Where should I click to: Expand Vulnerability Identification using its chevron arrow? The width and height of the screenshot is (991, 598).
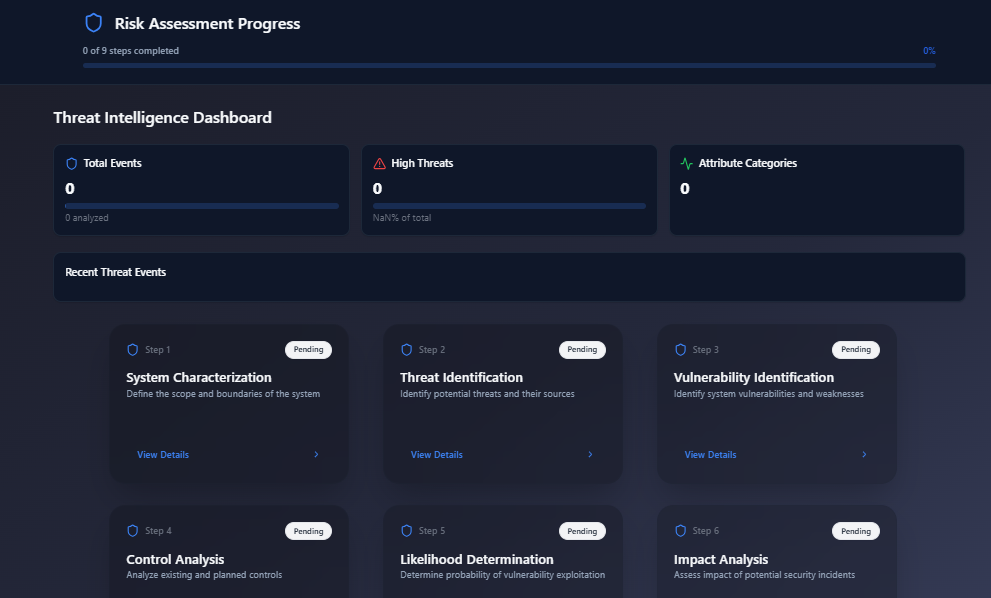(864, 455)
